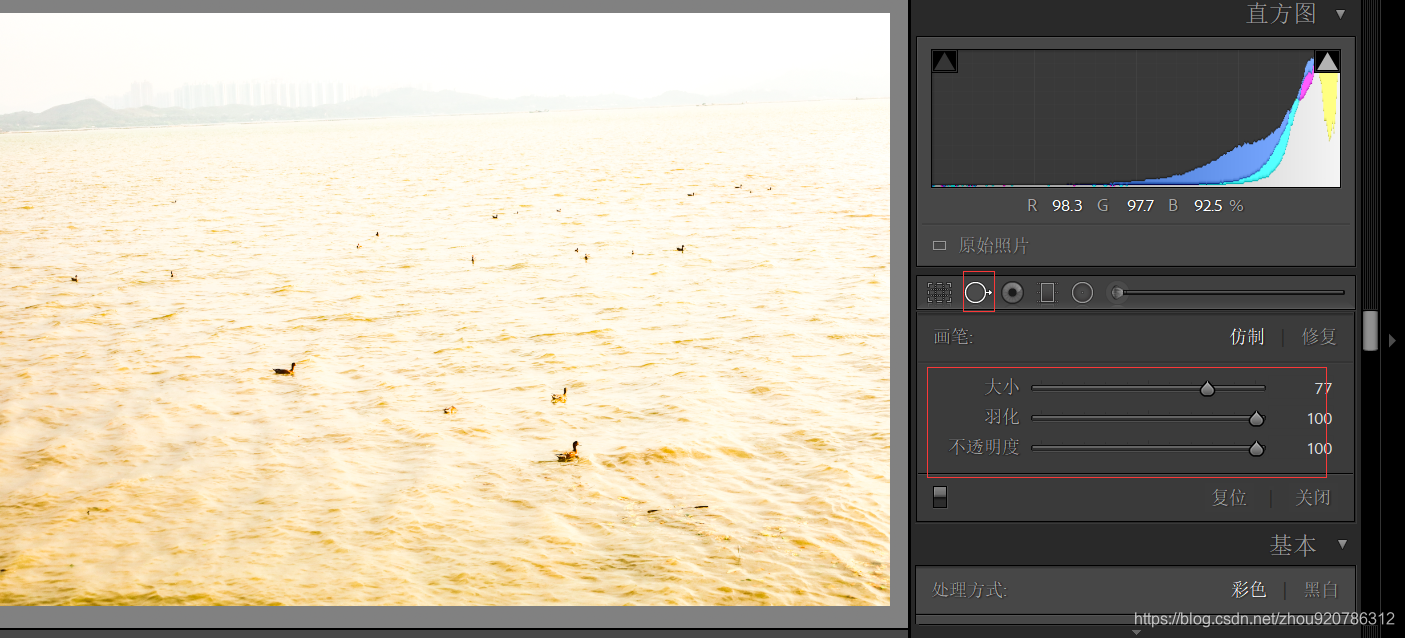Choose 黑白 processing mode
The image size is (1405, 638).
(1320, 590)
